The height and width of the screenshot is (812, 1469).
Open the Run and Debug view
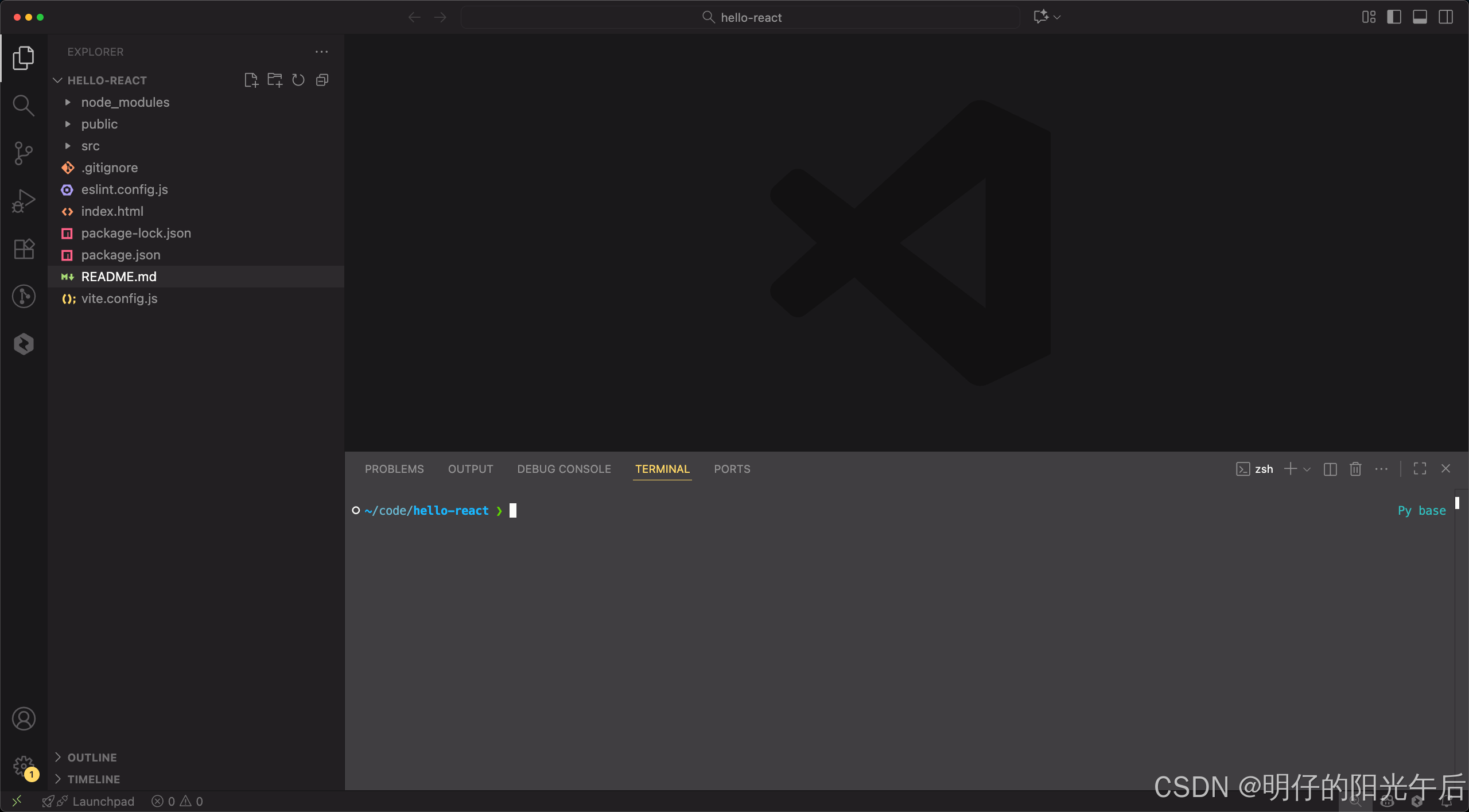[24, 201]
